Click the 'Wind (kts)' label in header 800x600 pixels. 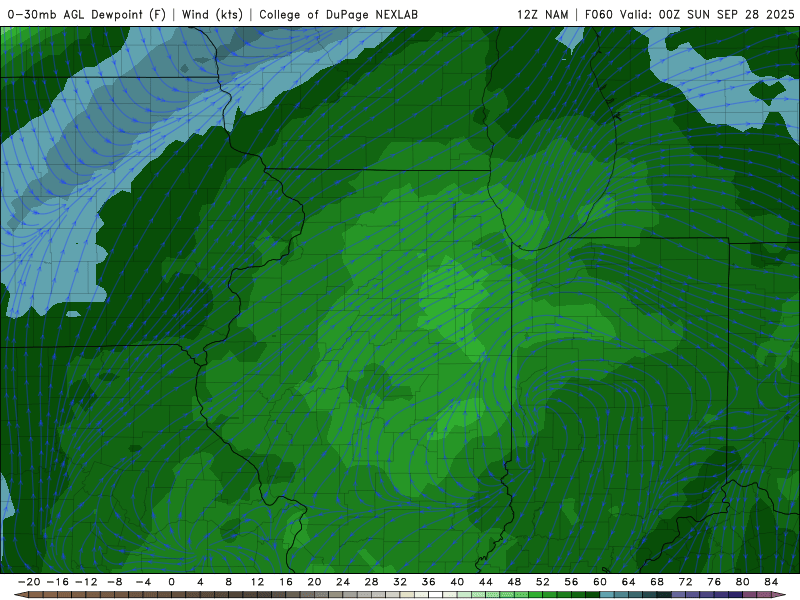click(212, 14)
